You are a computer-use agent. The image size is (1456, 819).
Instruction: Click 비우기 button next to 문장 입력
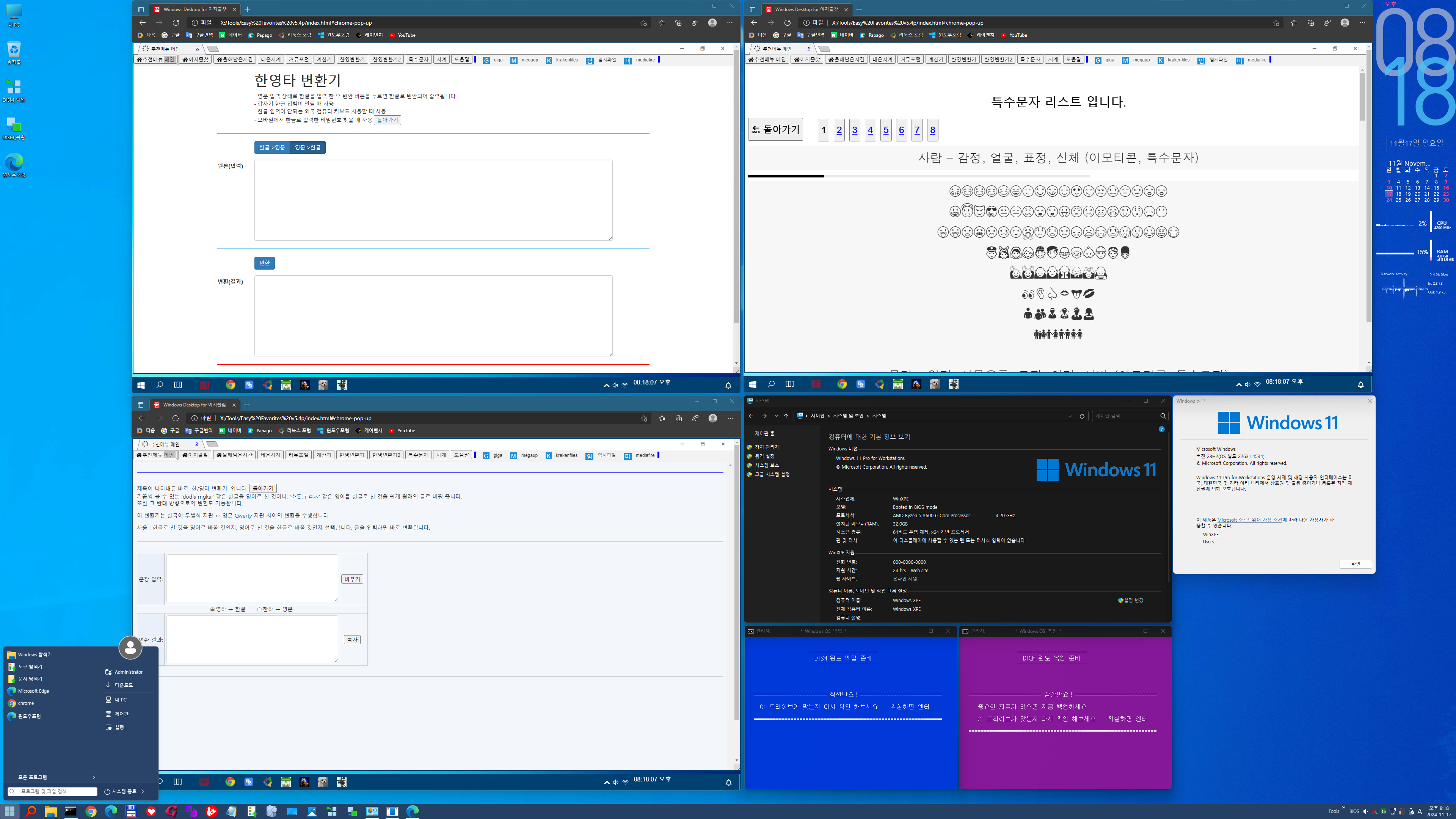[352, 579]
